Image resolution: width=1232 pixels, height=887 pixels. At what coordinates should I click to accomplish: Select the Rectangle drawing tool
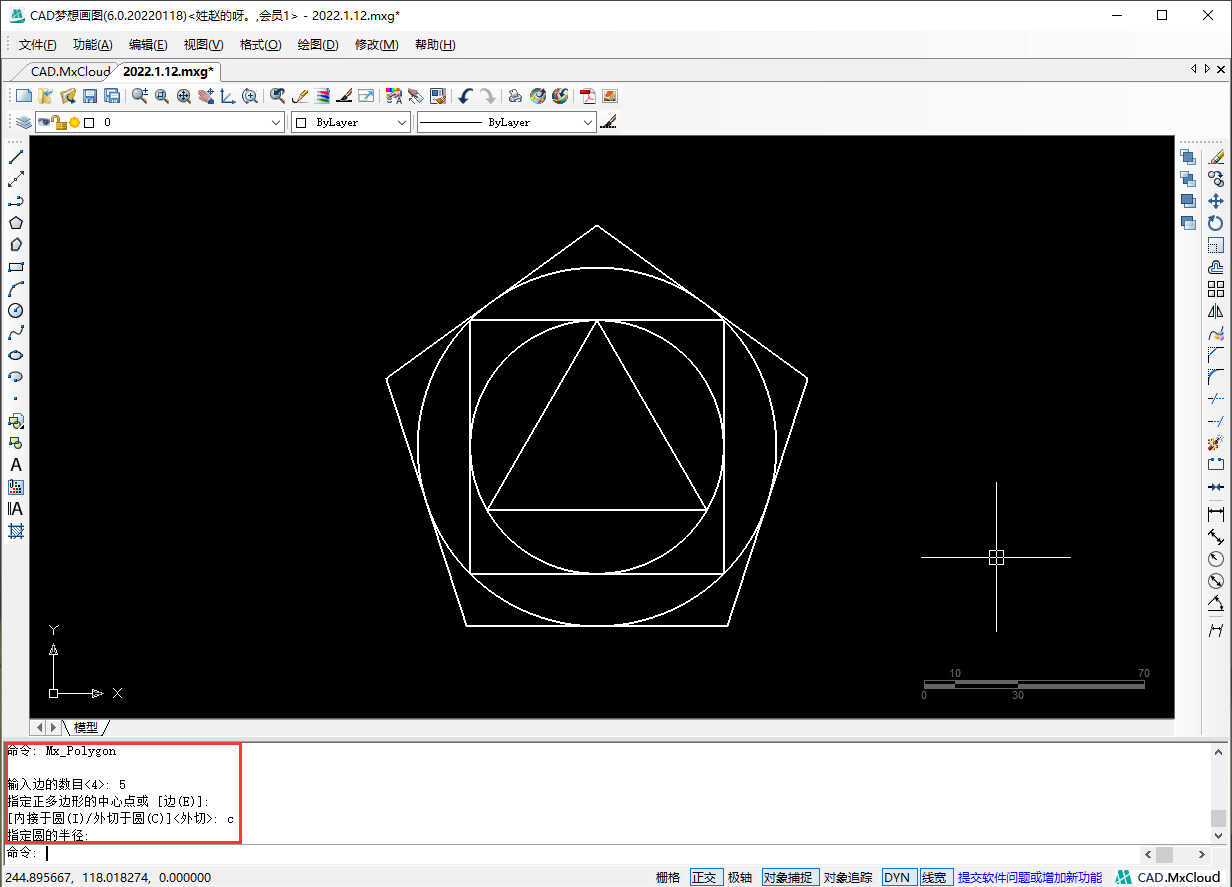click(16, 267)
